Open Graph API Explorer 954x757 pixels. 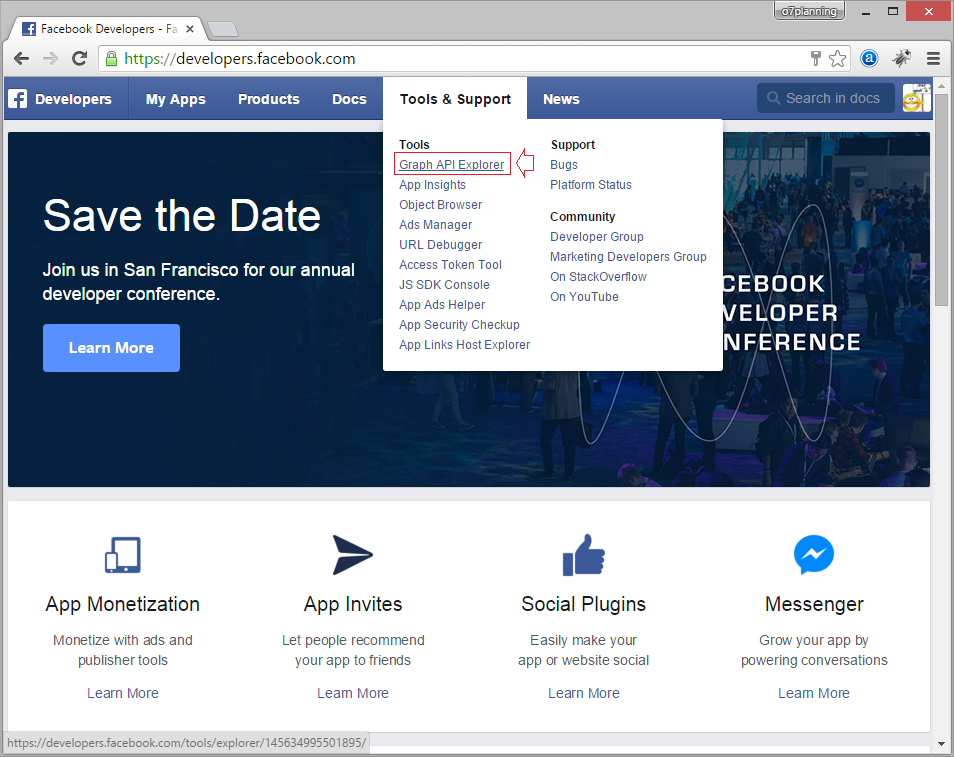[x=451, y=164]
